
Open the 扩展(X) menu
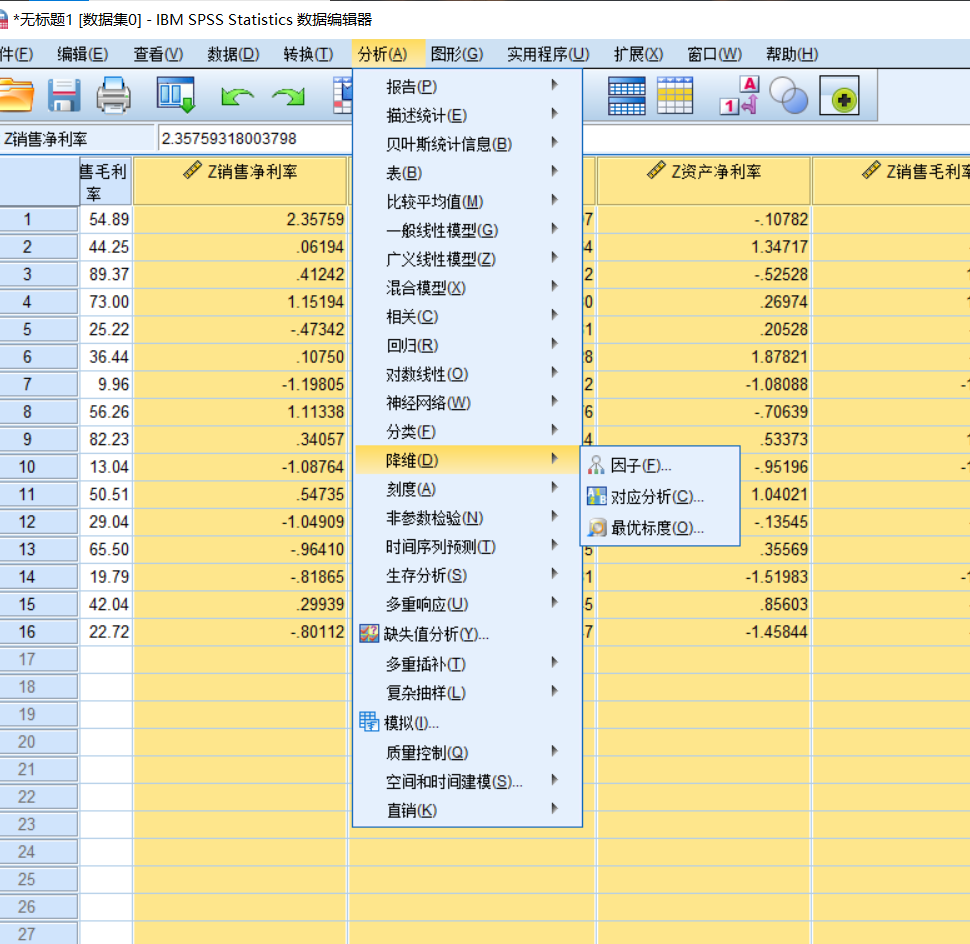638,54
